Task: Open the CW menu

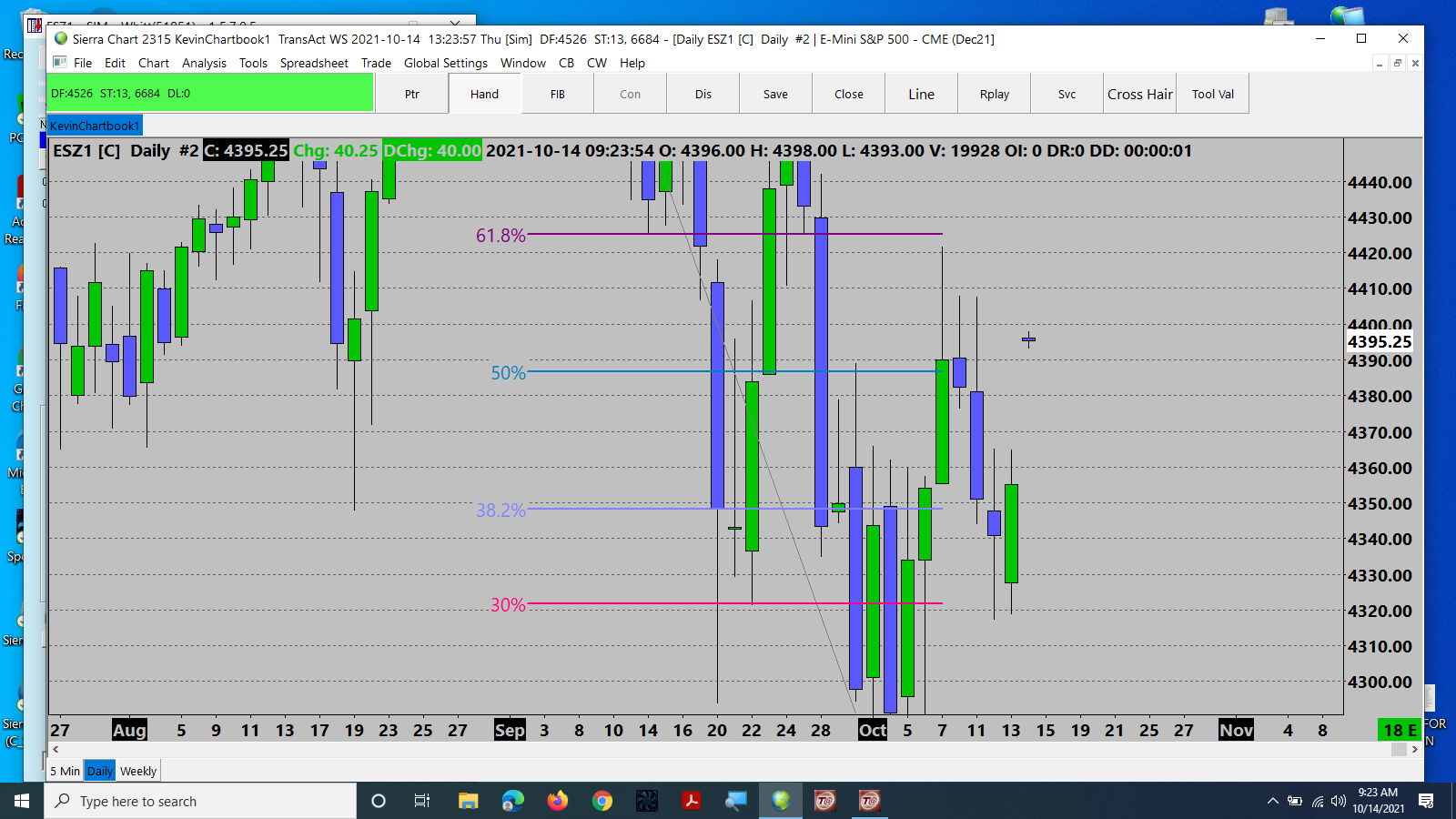Action: 597,63
